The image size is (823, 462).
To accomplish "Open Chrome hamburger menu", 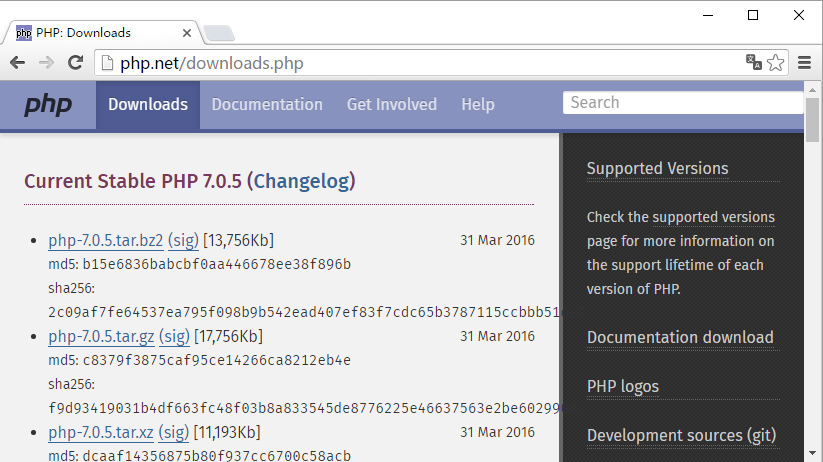I will pos(805,63).
